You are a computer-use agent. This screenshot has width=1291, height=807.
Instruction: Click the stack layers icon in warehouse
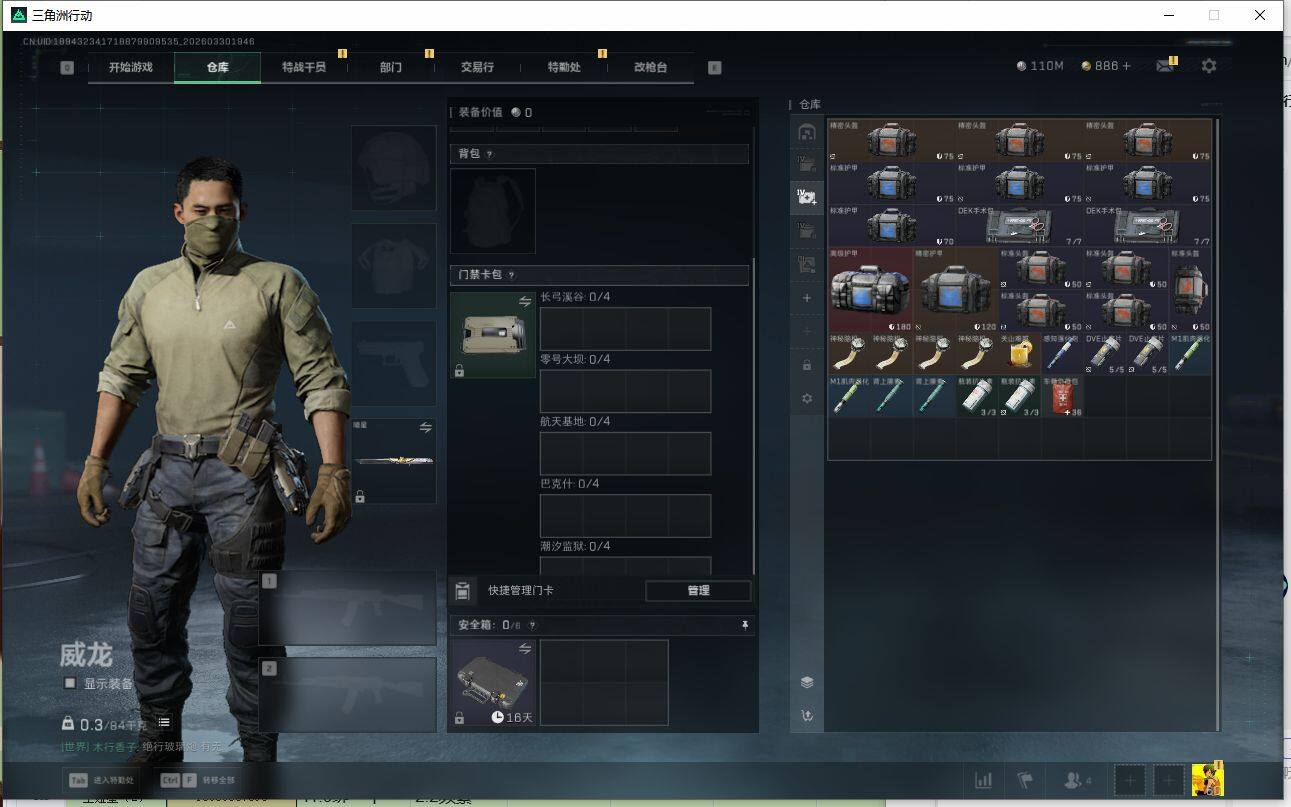[x=807, y=682]
